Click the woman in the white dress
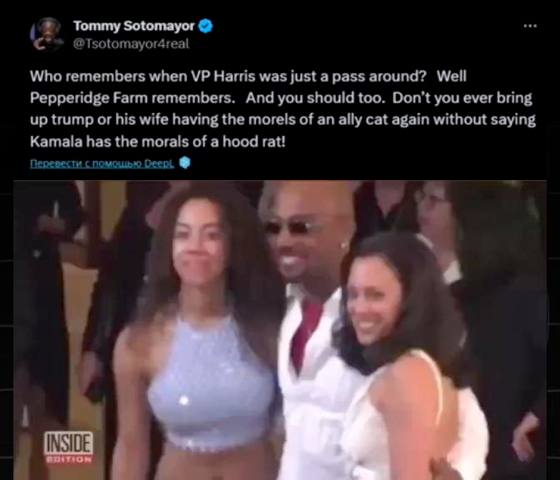The height and width of the screenshot is (480, 560). (x=400, y=357)
